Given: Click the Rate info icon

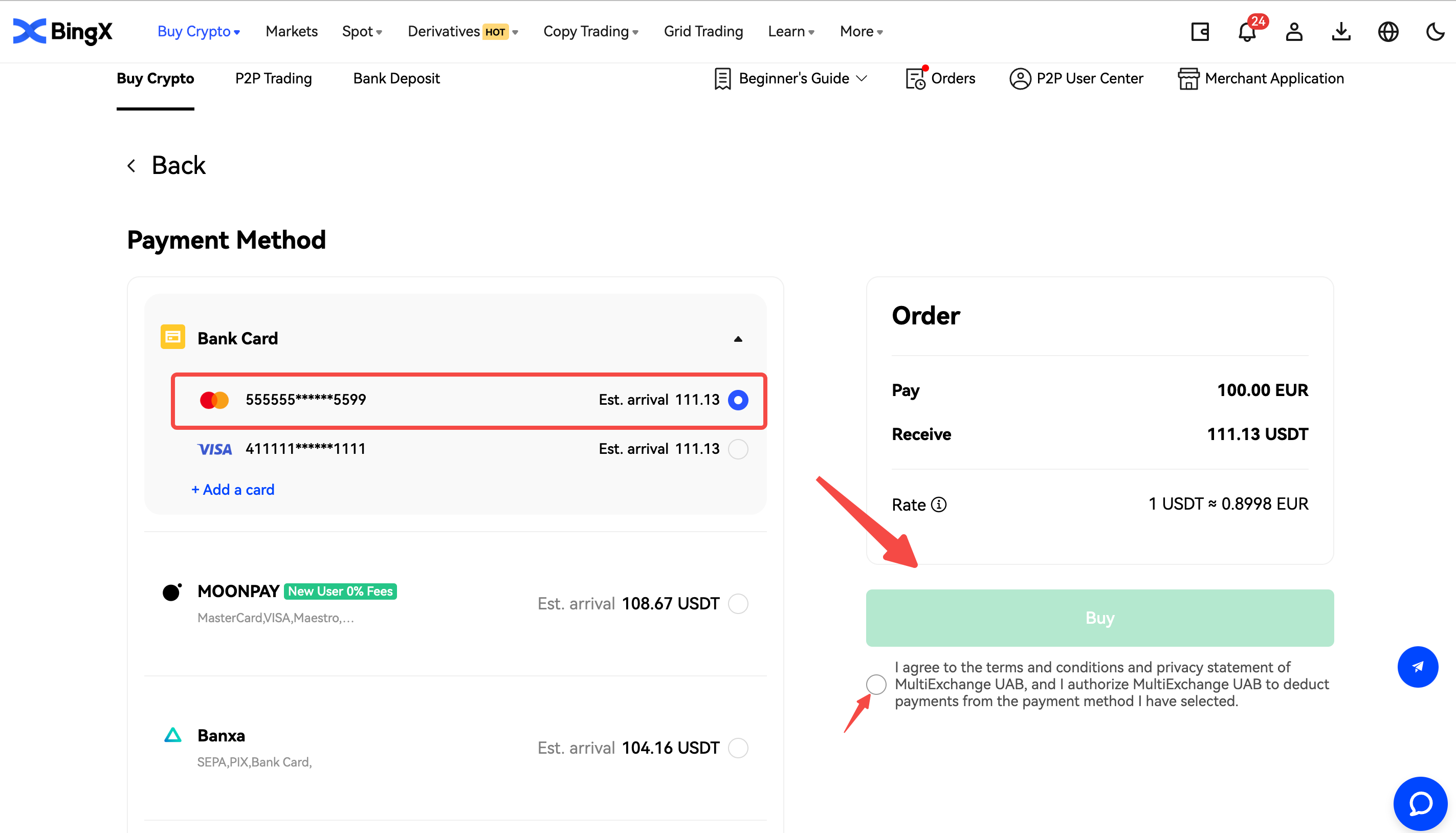Looking at the screenshot, I should pyautogui.click(x=938, y=505).
